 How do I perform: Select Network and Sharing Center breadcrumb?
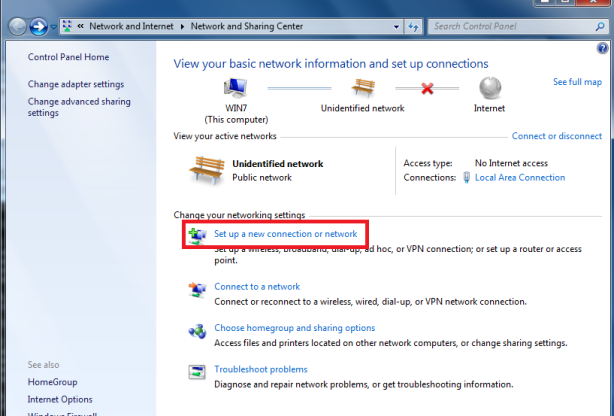pyautogui.click(x=247, y=26)
